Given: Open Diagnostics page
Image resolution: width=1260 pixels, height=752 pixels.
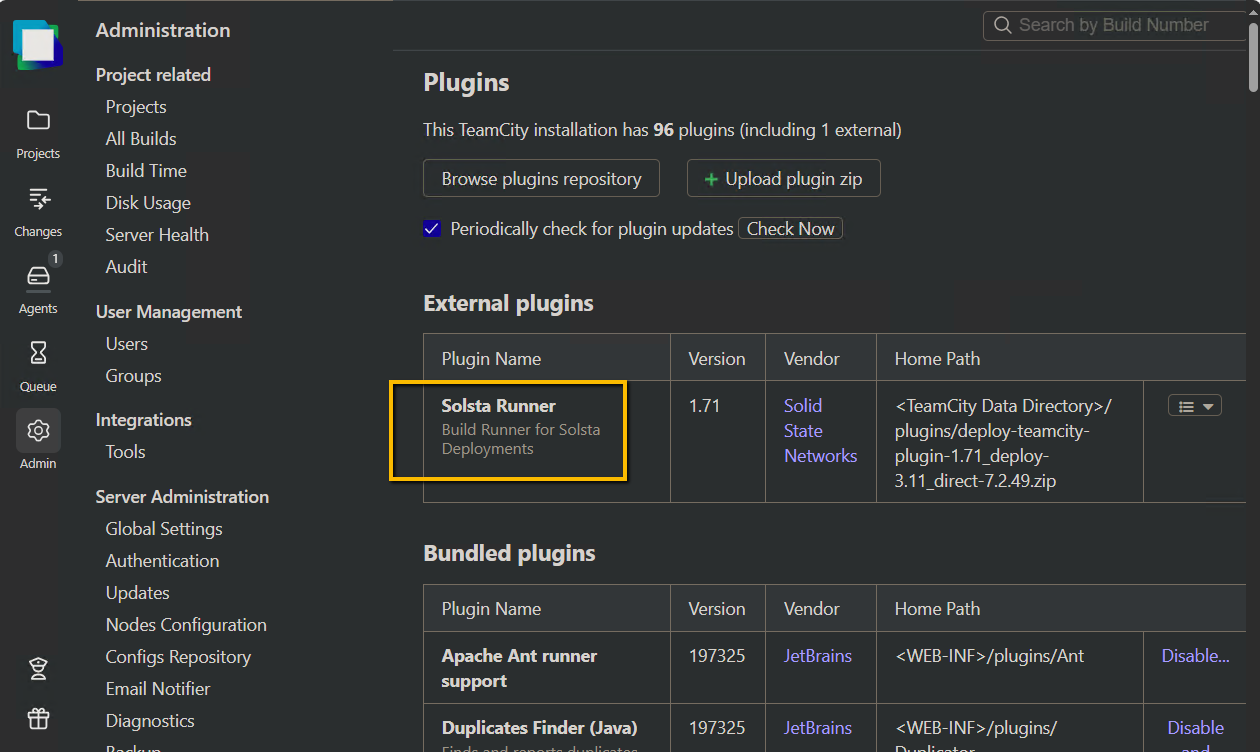Looking at the screenshot, I should click(x=150, y=721).
